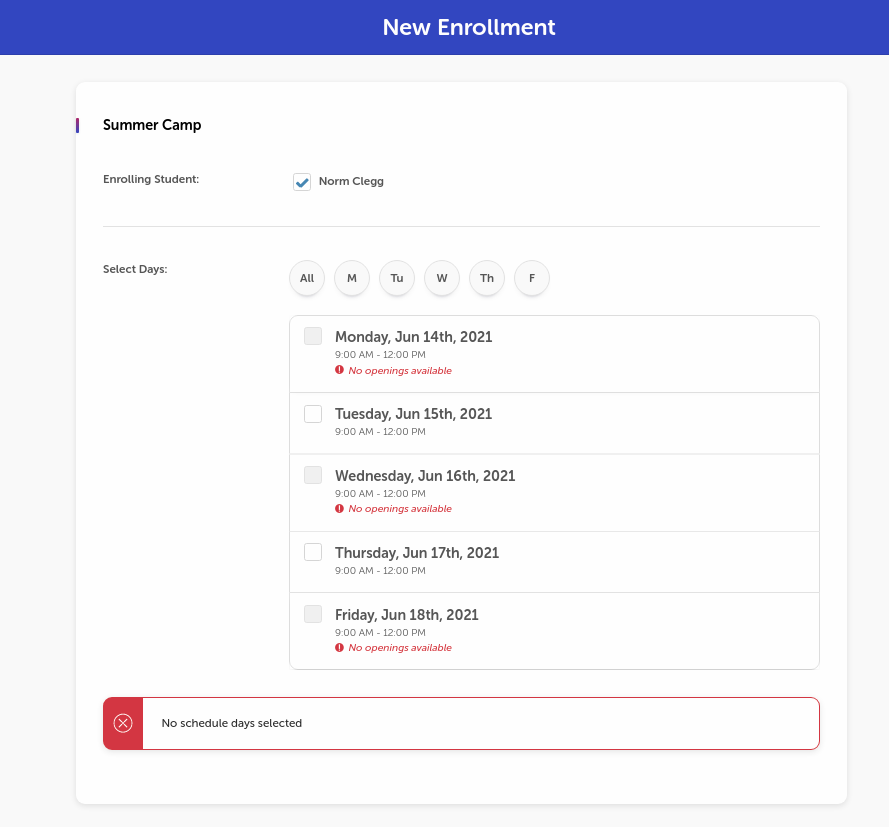Click the 'Summer Camp' heading
Viewport: 889px width, 827px height.
tap(152, 125)
